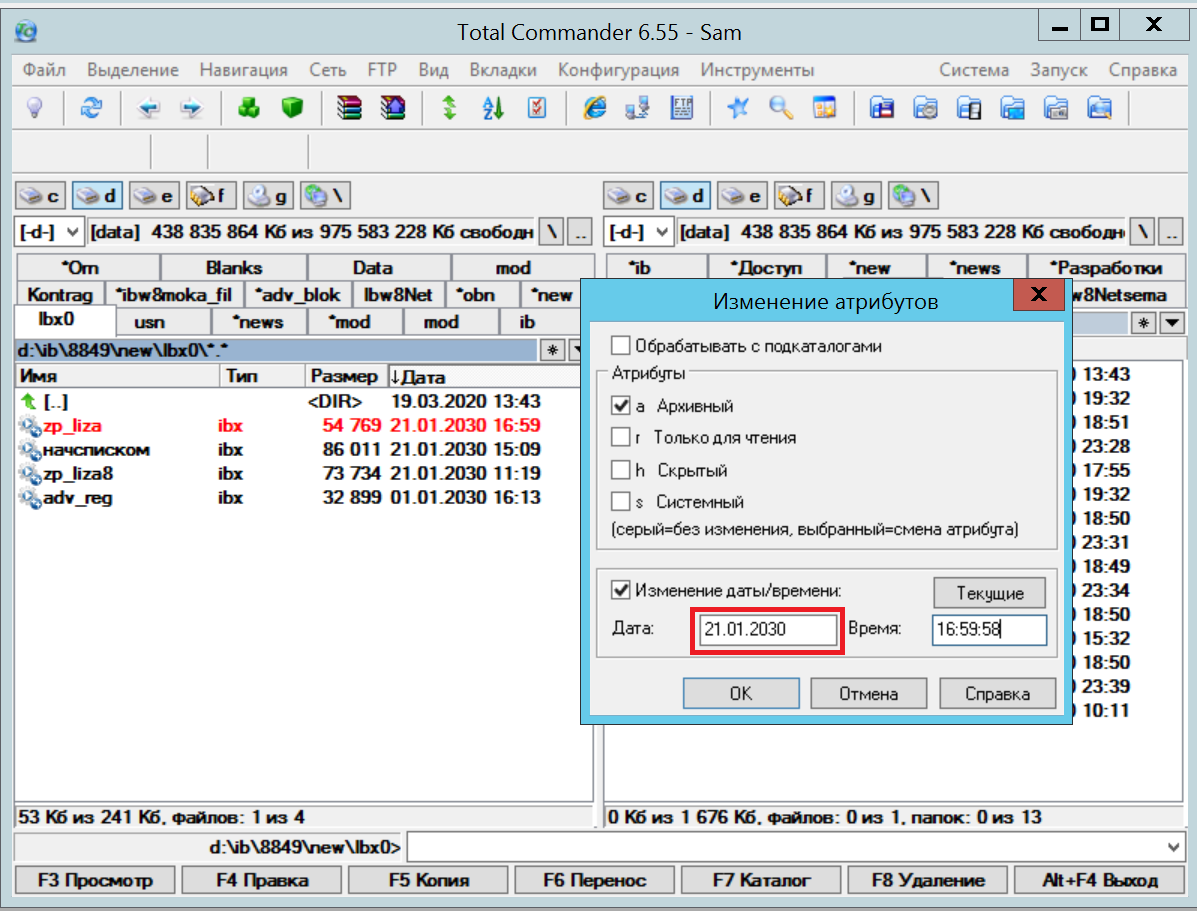Select drive c in left panel
Viewport: 1197px width, 911px height.
click(40, 196)
